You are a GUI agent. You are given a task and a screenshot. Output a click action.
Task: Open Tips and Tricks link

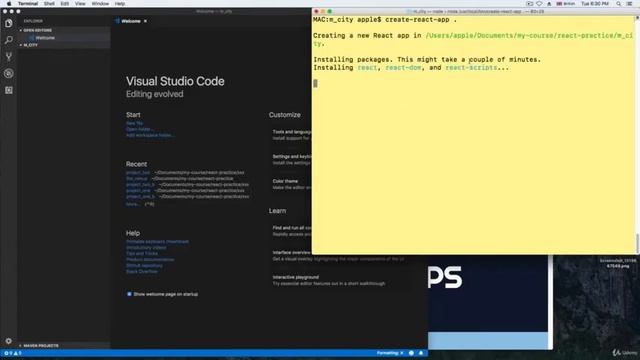pos(142,253)
